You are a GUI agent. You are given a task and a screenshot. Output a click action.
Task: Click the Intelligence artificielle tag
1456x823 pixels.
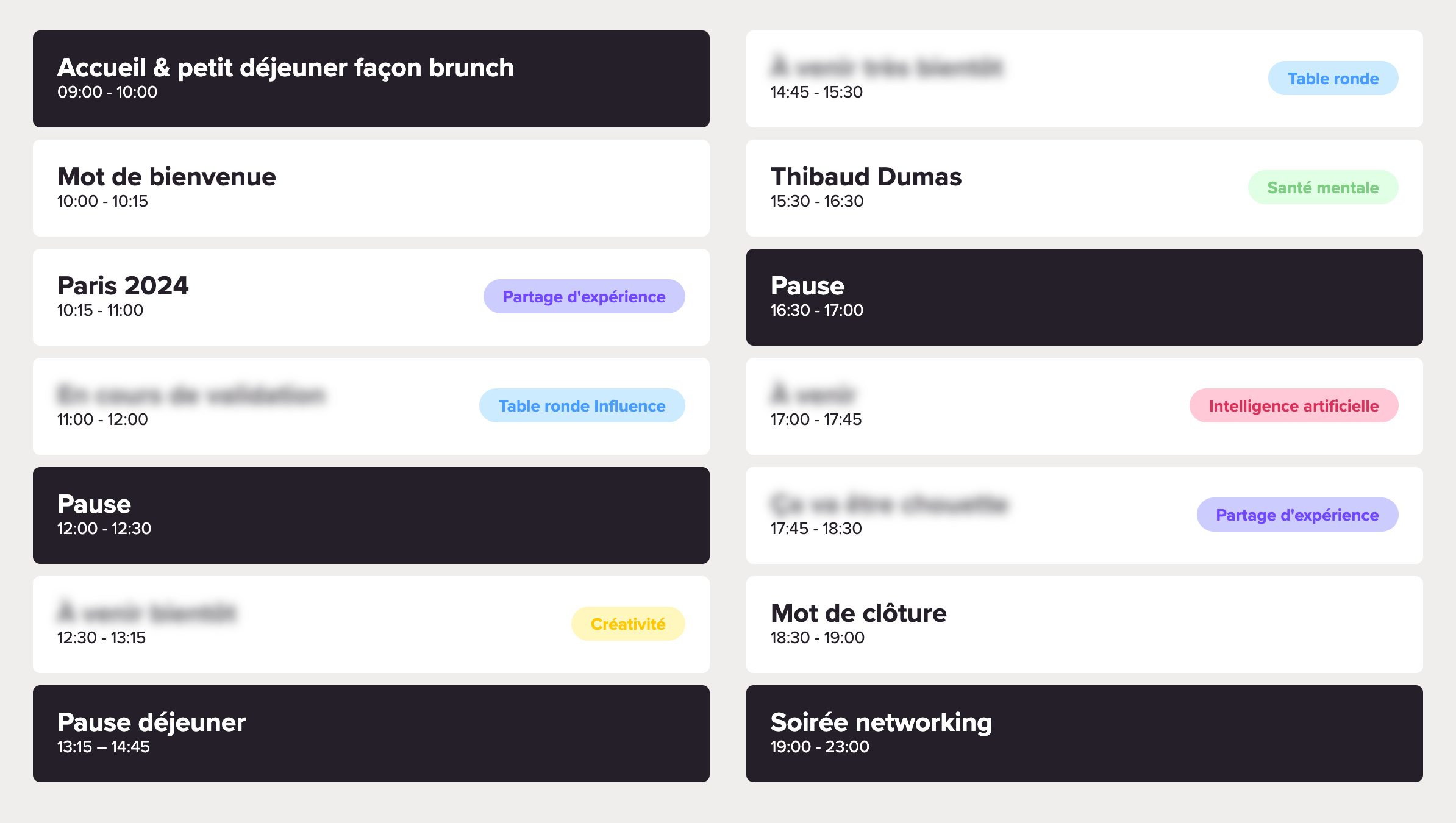click(1293, 406)
